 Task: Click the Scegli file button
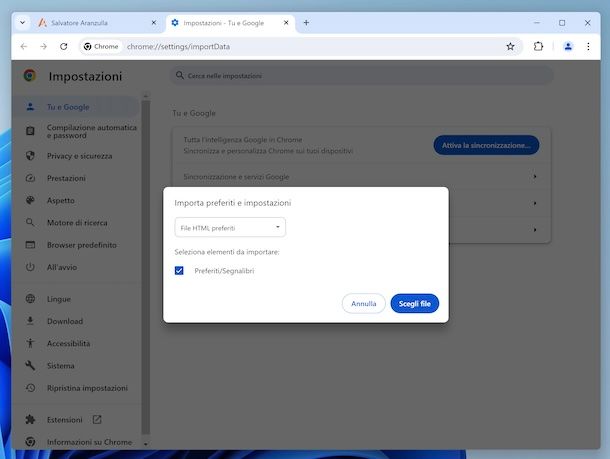415,303
